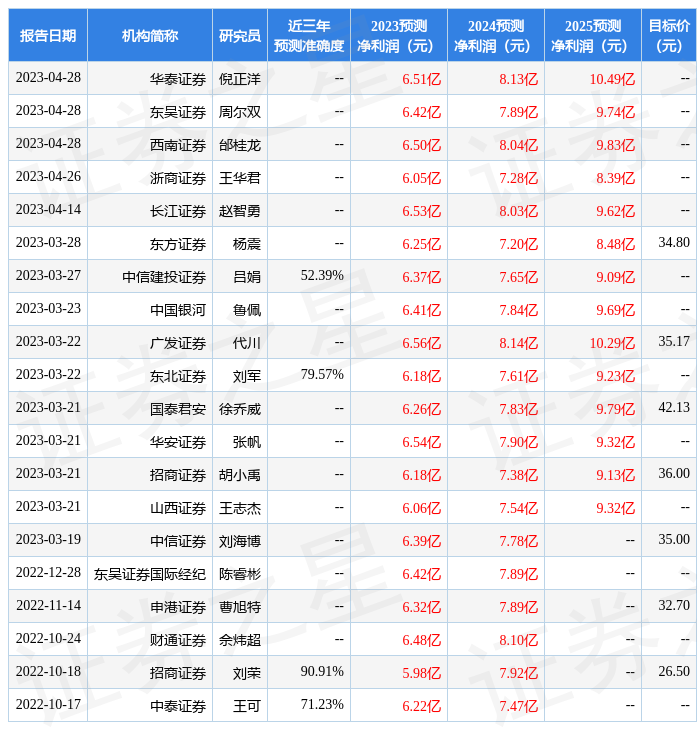Screen dimensions: 697x730
Task: Click the 10.49亿 forecast value
Action: tap(612, 79)
